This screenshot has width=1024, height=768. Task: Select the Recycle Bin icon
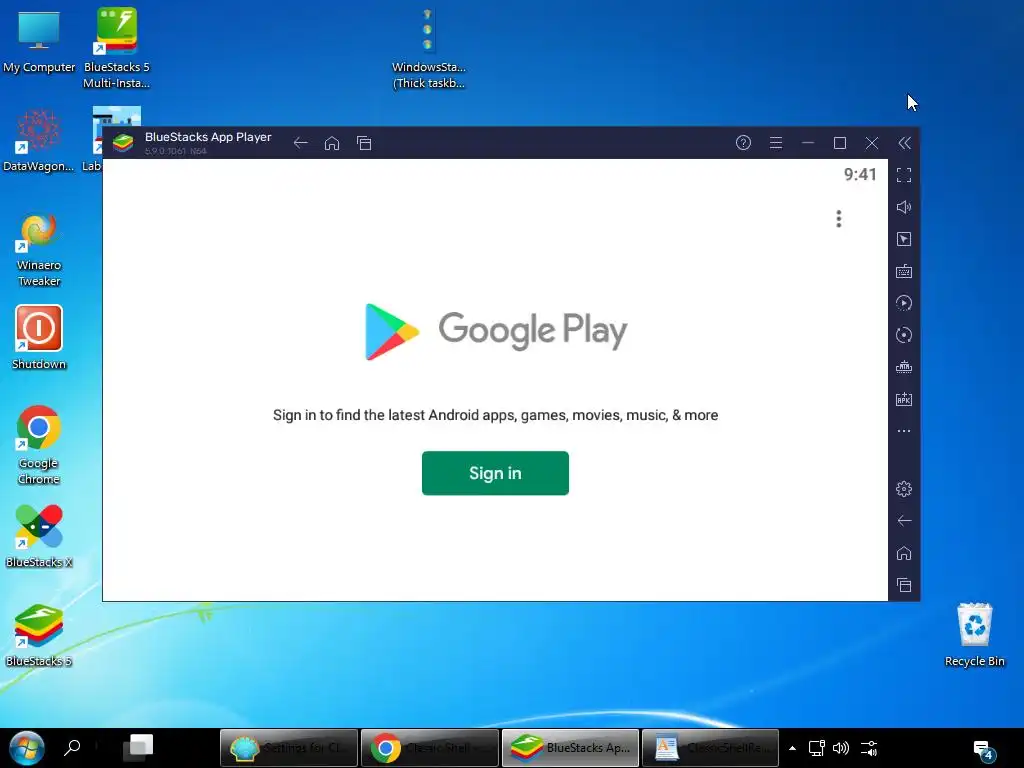(x=974, y=635)
